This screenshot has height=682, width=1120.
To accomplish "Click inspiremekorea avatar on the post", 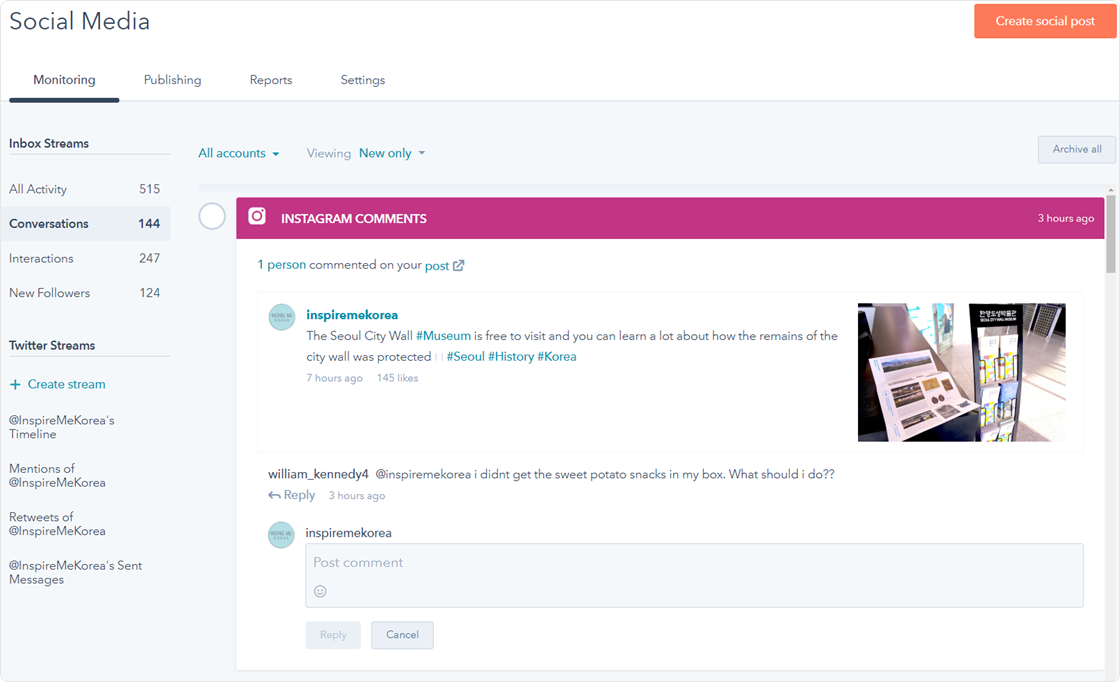I will (282, 317).
